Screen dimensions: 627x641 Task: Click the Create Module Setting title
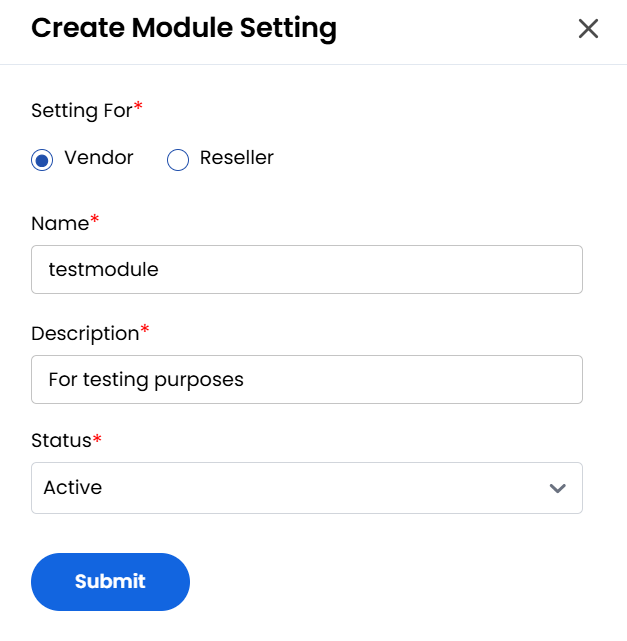184,28
